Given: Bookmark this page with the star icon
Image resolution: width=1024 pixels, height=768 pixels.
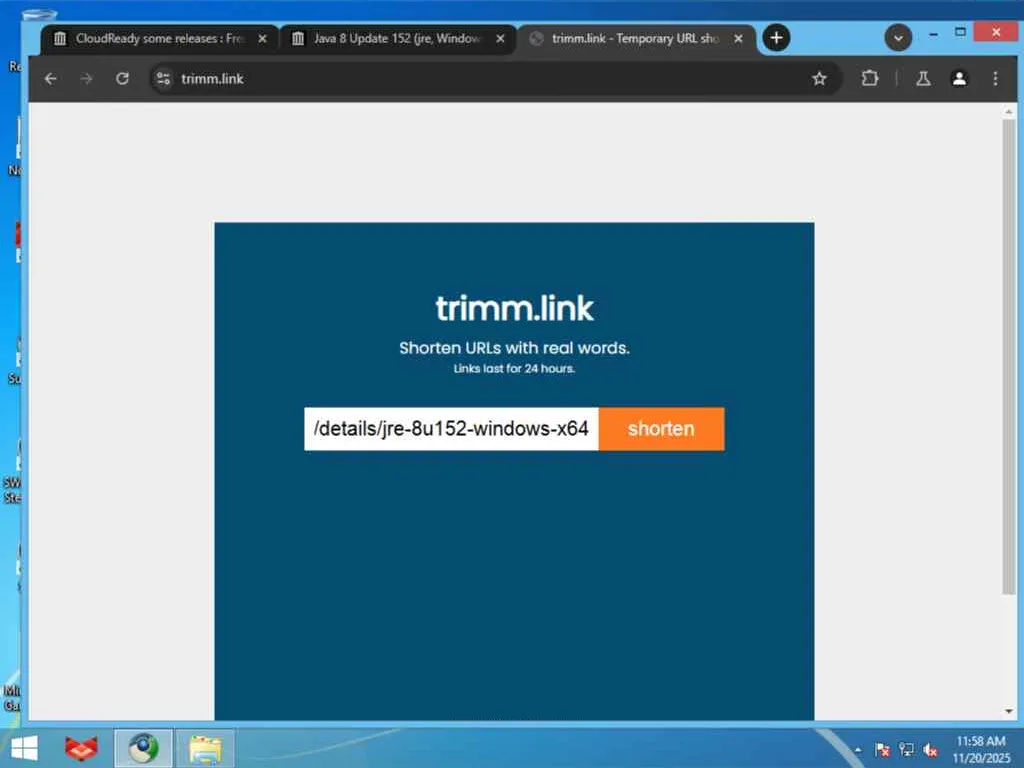Looking at the screenshot, I should point(819,79).
